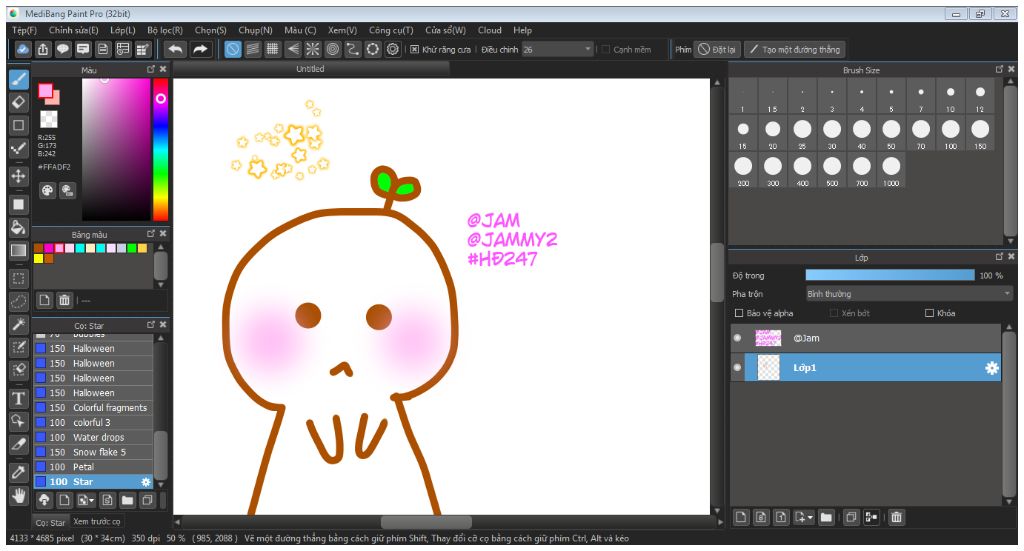Hide the @Jam layer visibility dot
This screenshot has height=551, width=1024.
click(737, 338)
